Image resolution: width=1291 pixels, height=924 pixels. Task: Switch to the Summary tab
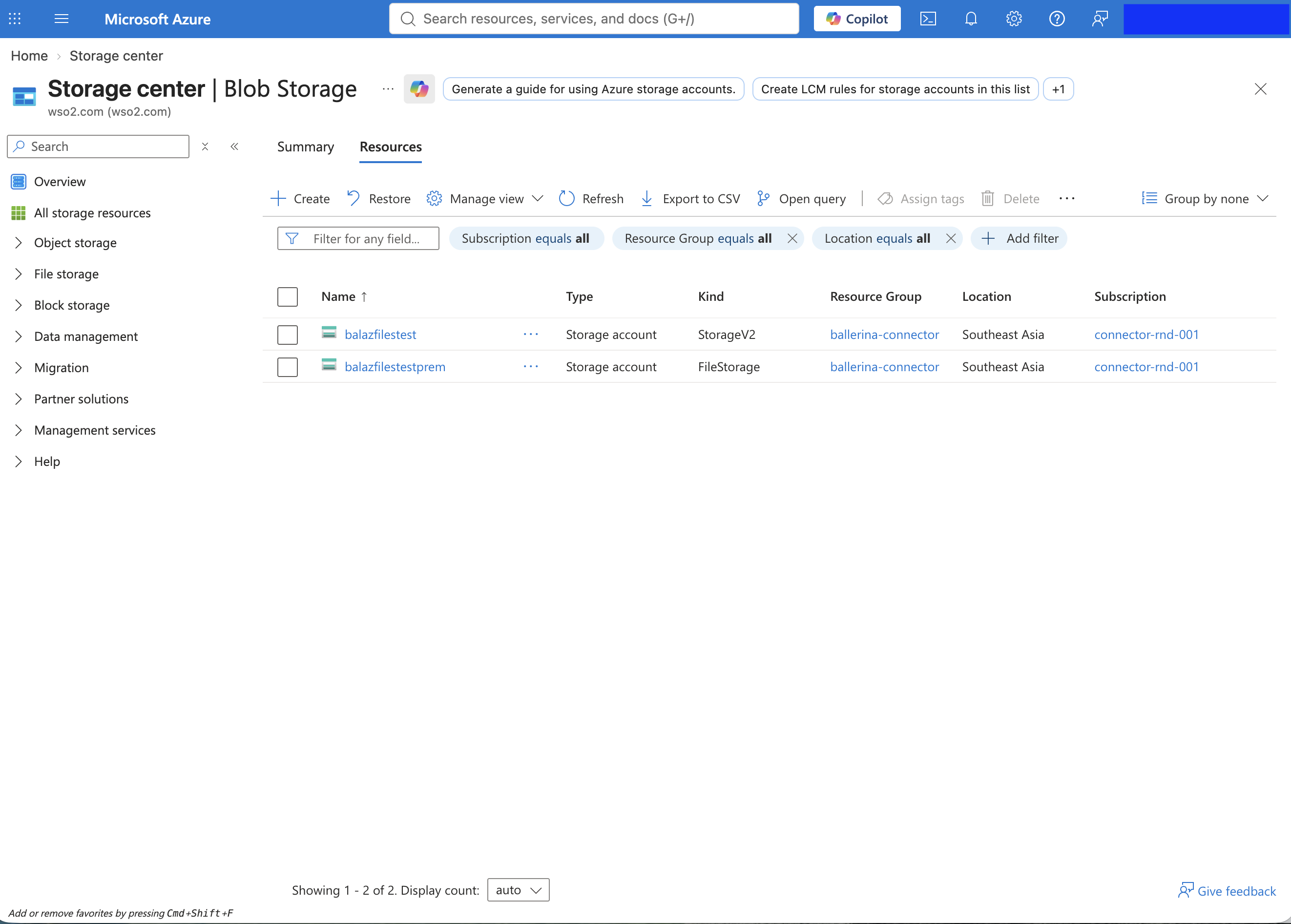[x=305, y=147]
